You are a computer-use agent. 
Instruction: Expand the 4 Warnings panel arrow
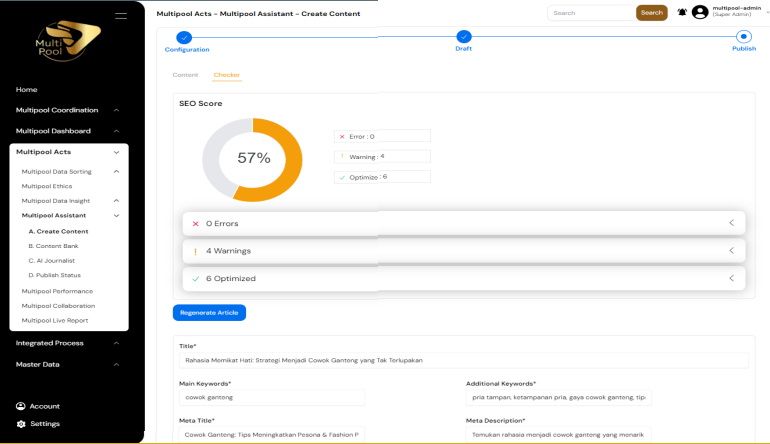[732, 250]
